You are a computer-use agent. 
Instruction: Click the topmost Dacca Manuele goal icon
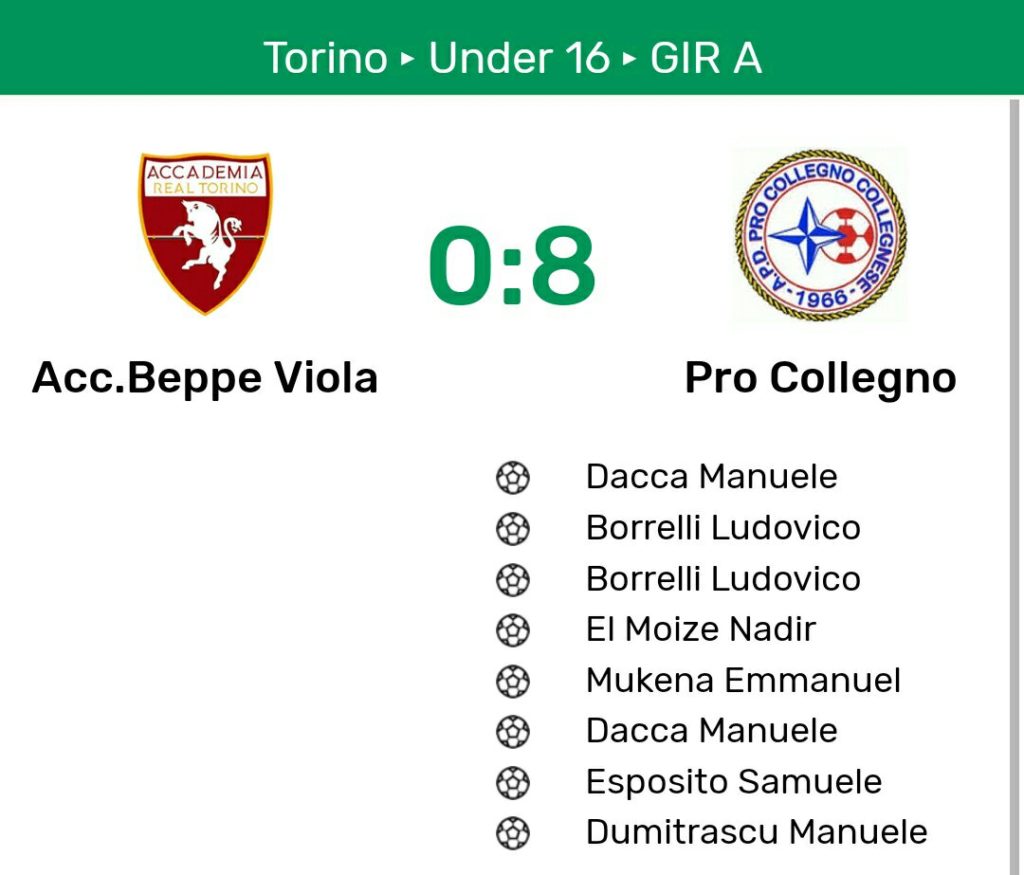click(513, 477)
